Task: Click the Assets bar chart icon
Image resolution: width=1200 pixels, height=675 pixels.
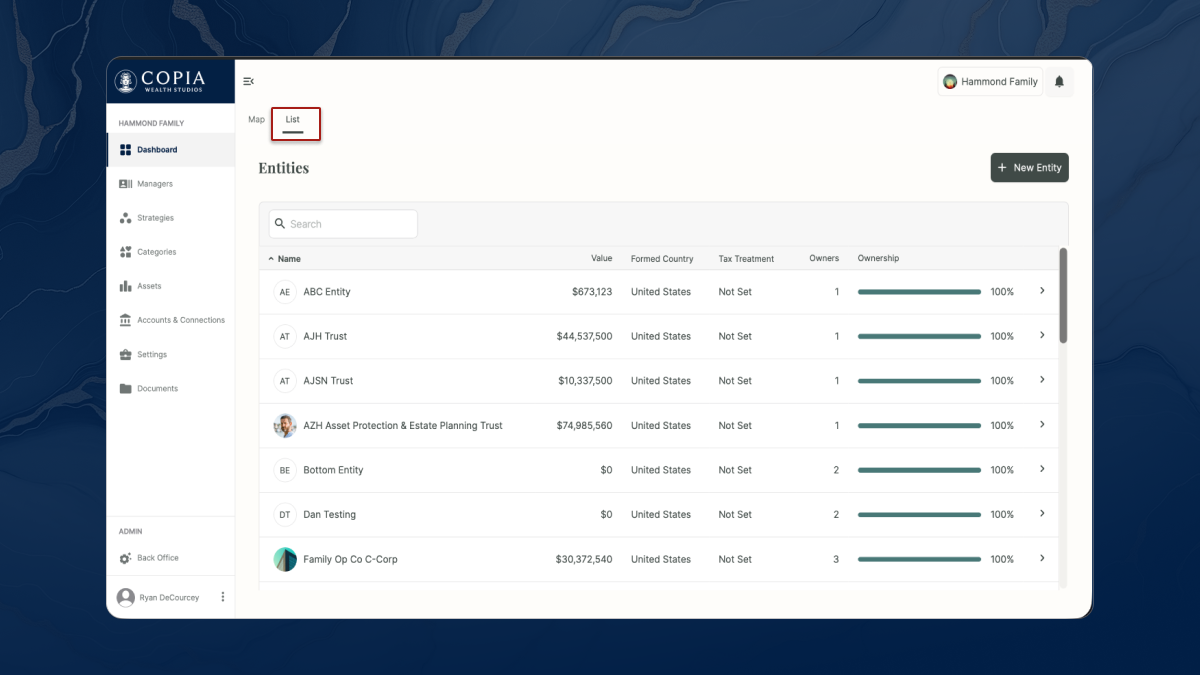Action: (x=125, y=286)
